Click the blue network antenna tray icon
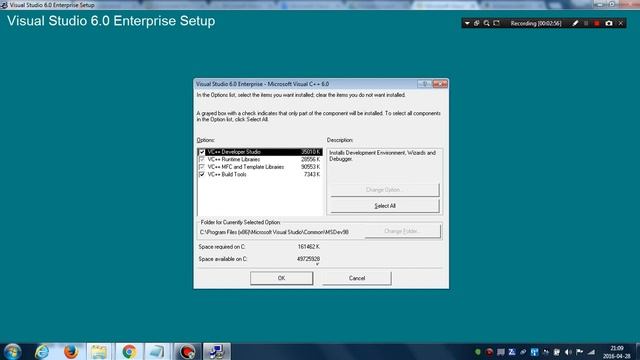The image size is (640, 360). tap(534, 352)
